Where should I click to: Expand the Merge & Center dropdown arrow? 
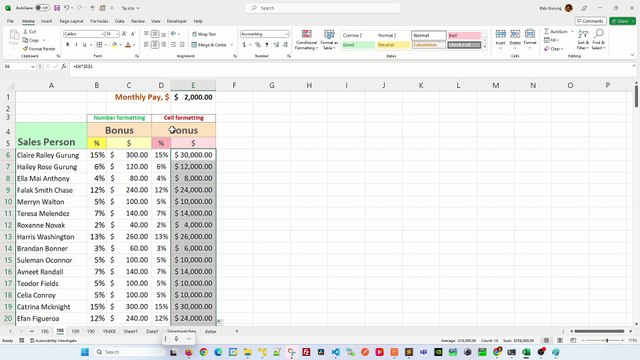231,45
